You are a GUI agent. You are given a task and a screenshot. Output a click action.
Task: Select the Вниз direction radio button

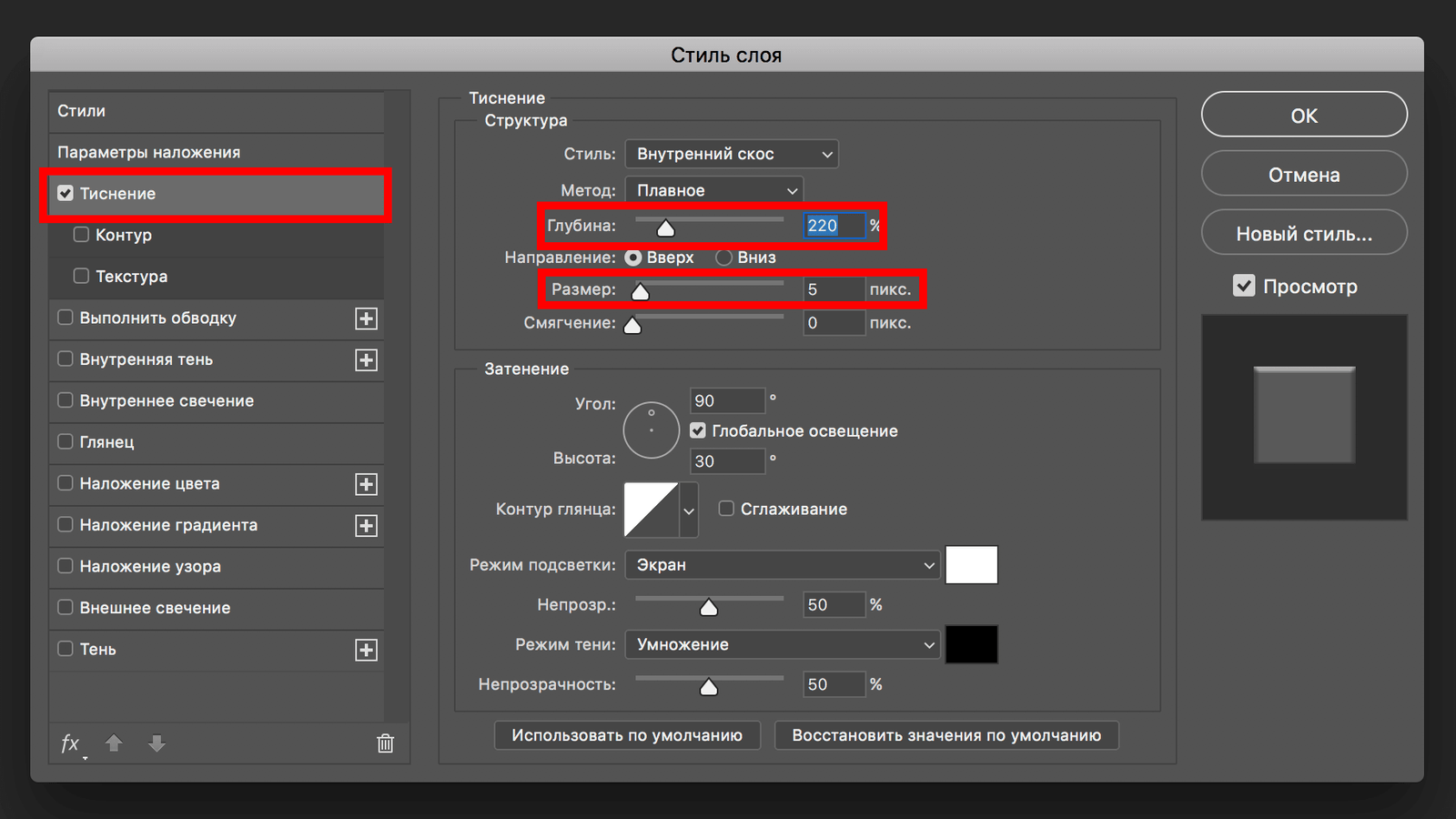[724, 258]
